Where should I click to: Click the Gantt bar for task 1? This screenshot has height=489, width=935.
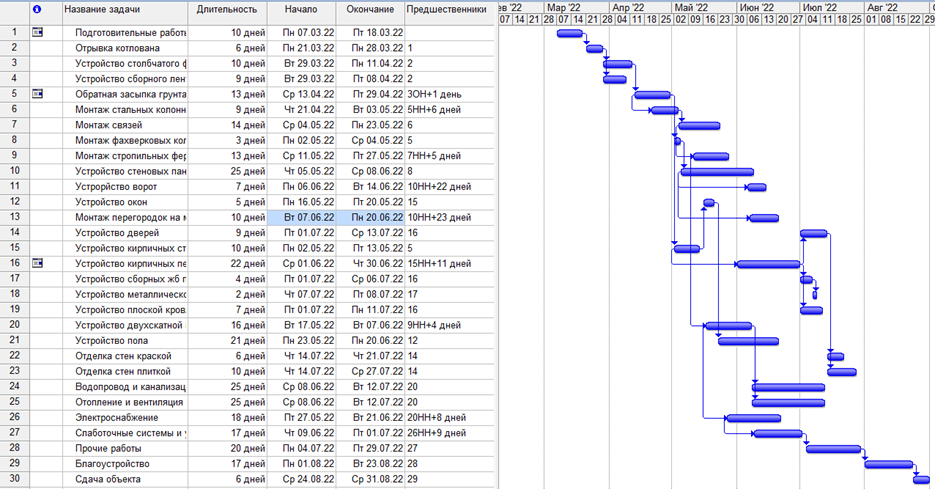(570, 33)
